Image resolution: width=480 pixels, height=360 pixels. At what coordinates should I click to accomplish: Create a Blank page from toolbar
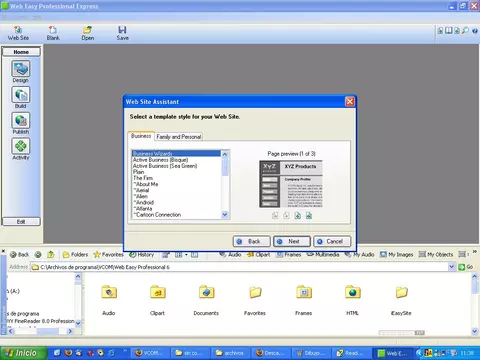53,33
